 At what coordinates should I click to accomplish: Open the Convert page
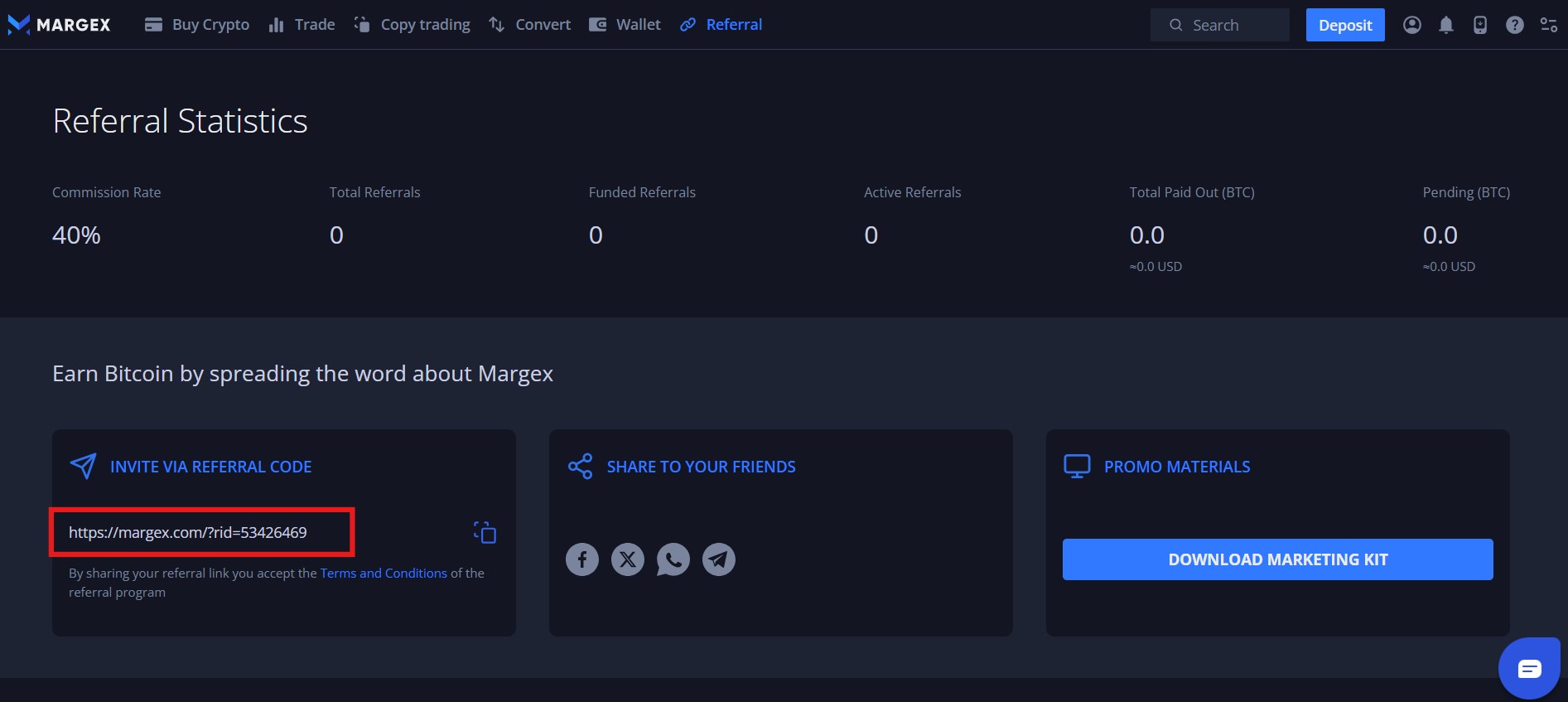(530, 25)
